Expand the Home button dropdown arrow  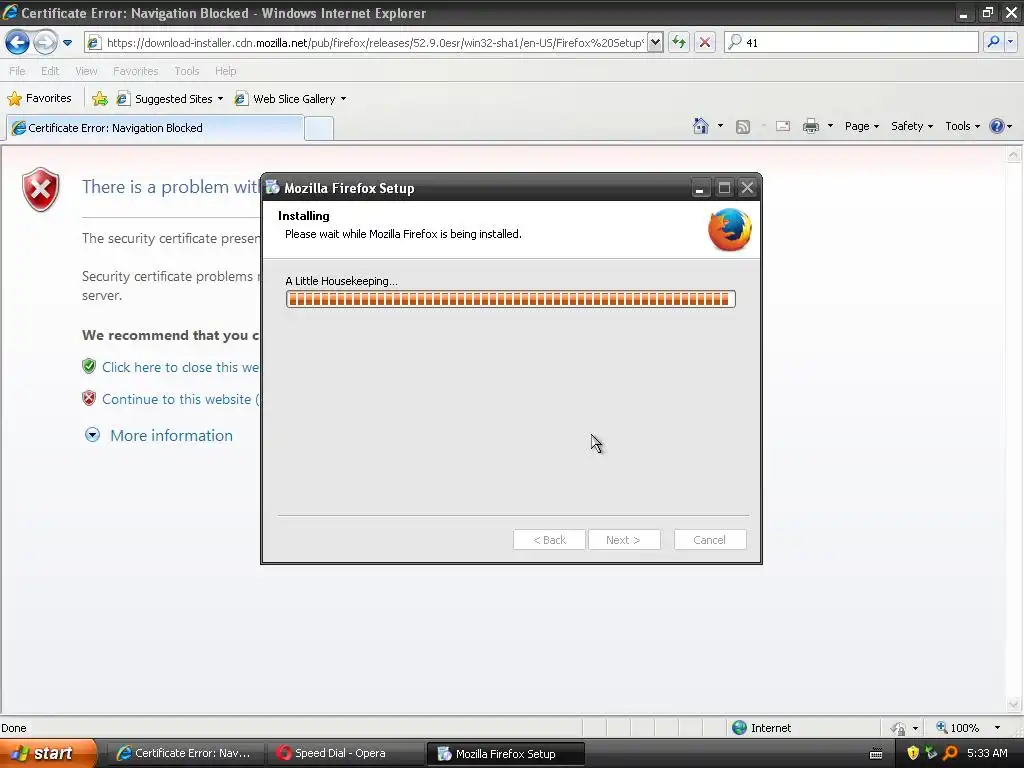[720, 126]
